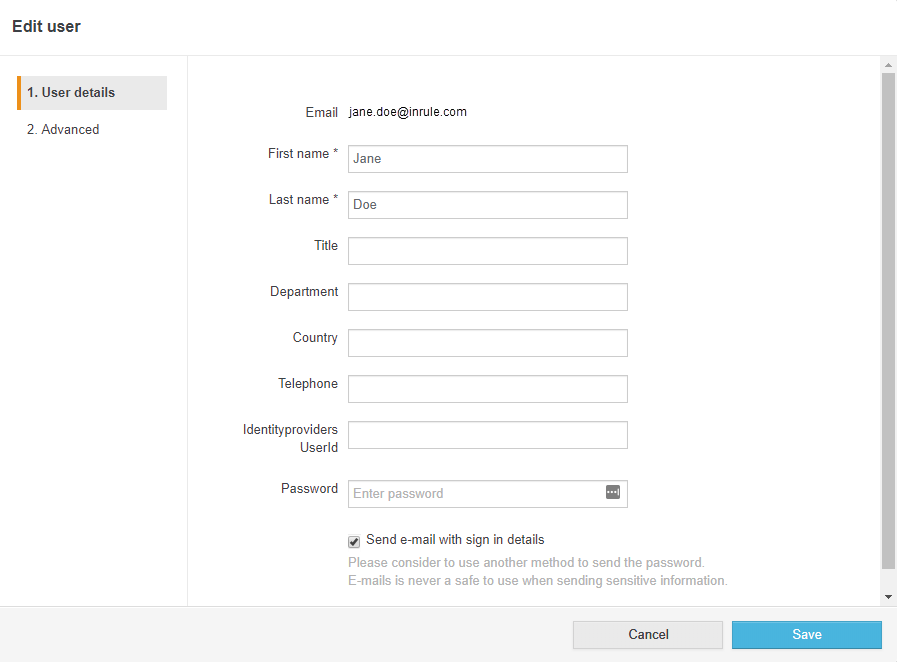The height and width of the screenshot is (662, 897).
Task: Click the Cancel button
Action: point(647,635)
